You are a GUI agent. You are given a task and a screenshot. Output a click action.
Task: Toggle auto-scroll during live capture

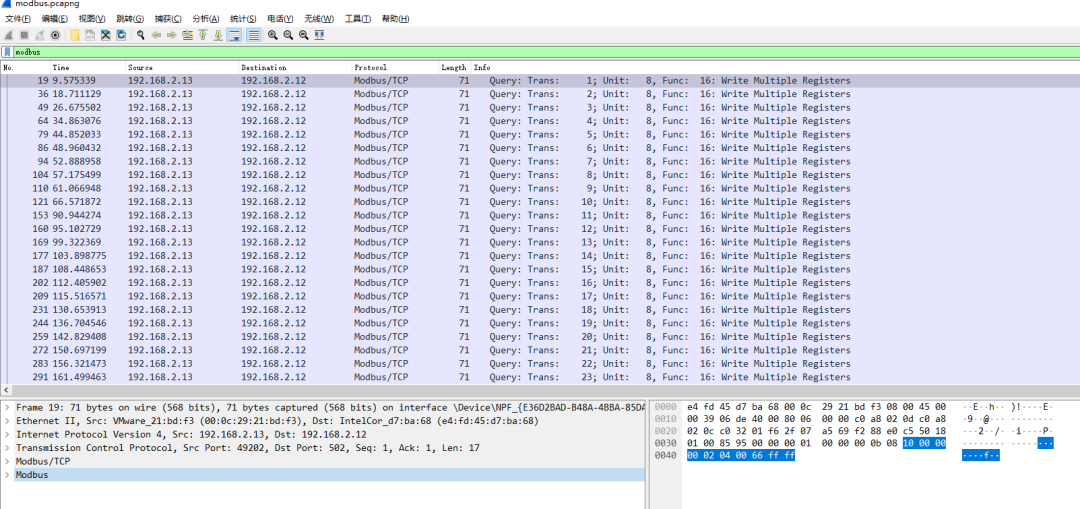coord(234,35)
